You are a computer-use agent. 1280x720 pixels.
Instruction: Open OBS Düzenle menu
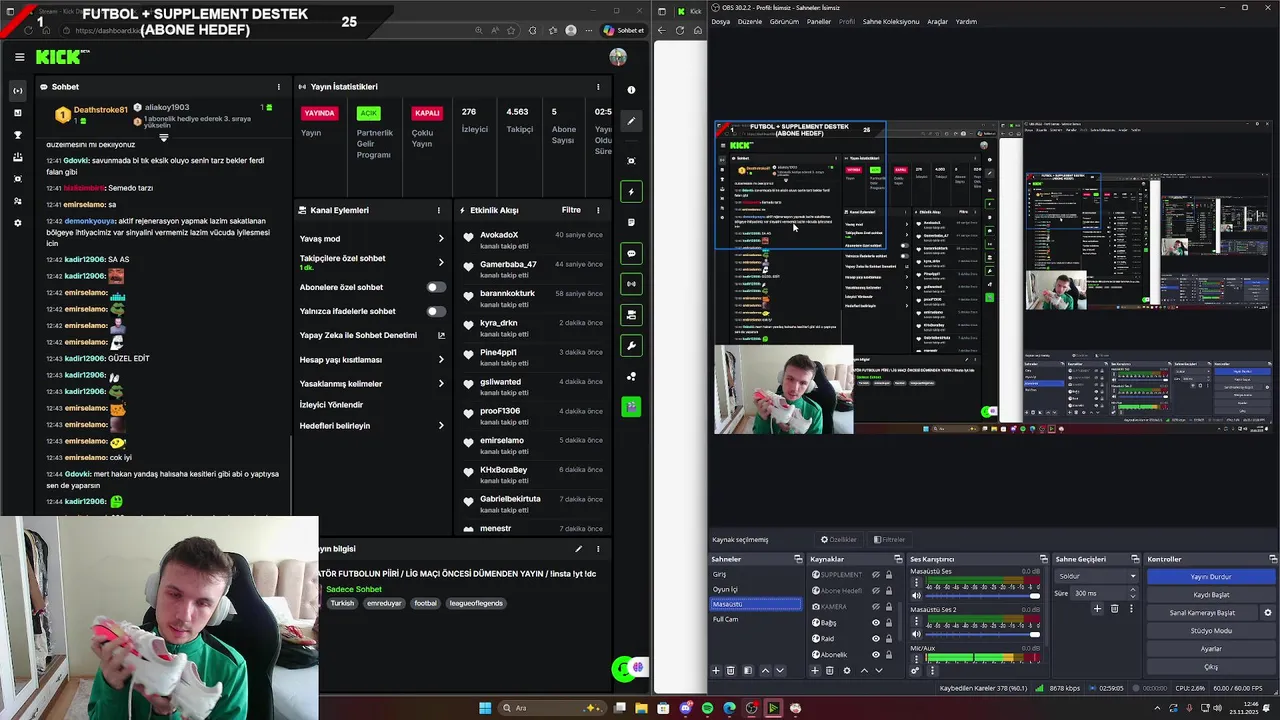(749, 21)
